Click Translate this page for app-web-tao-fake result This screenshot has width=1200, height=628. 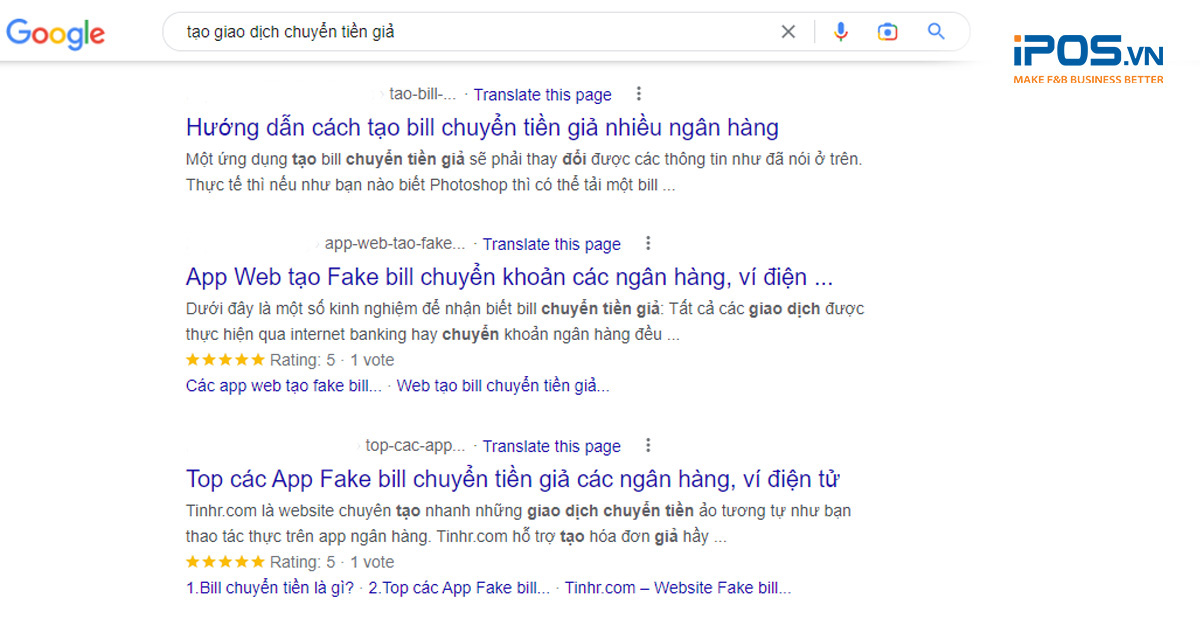coord(551,244)
